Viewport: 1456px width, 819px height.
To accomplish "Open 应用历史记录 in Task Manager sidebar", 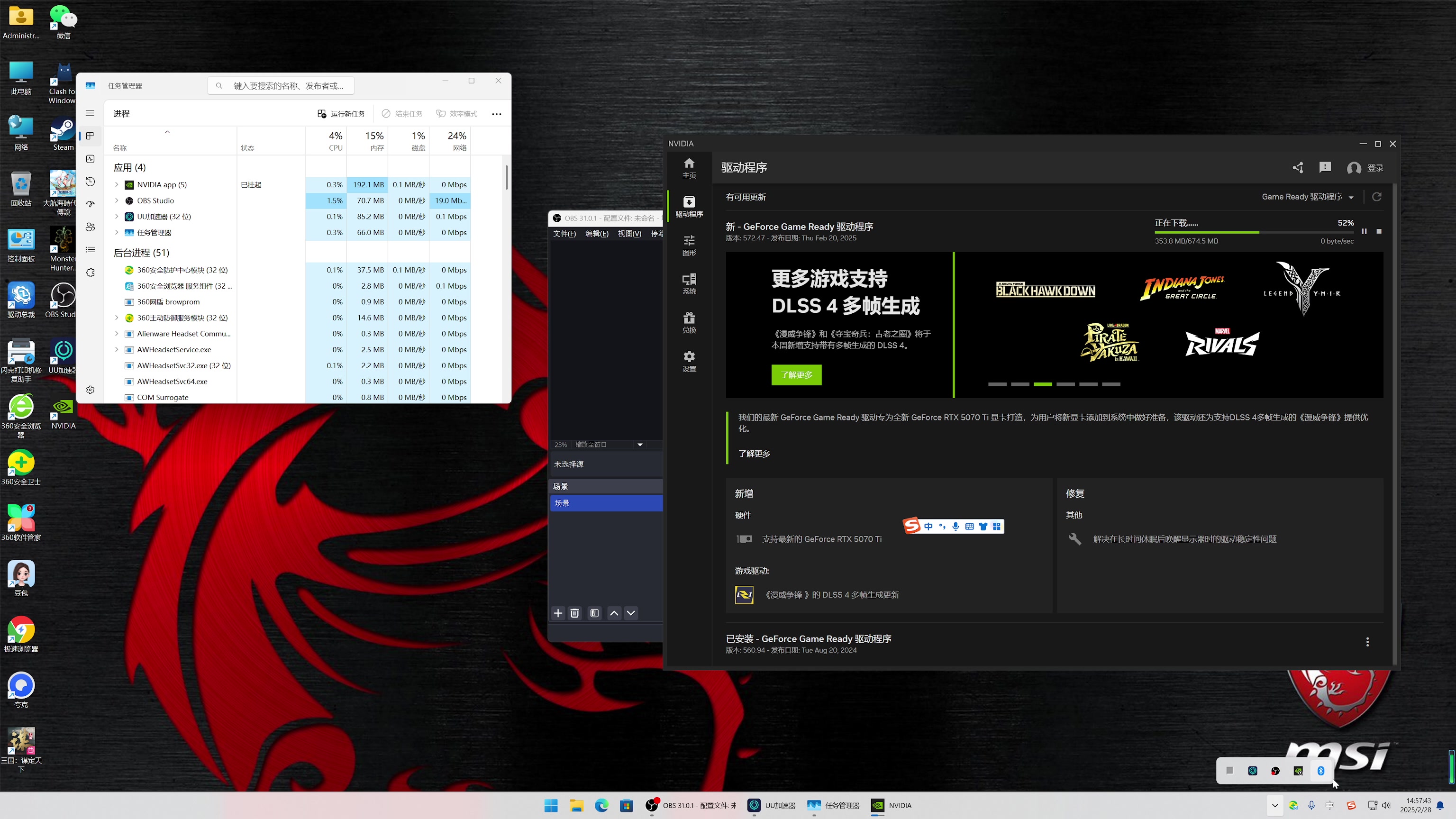I will 90,182.
